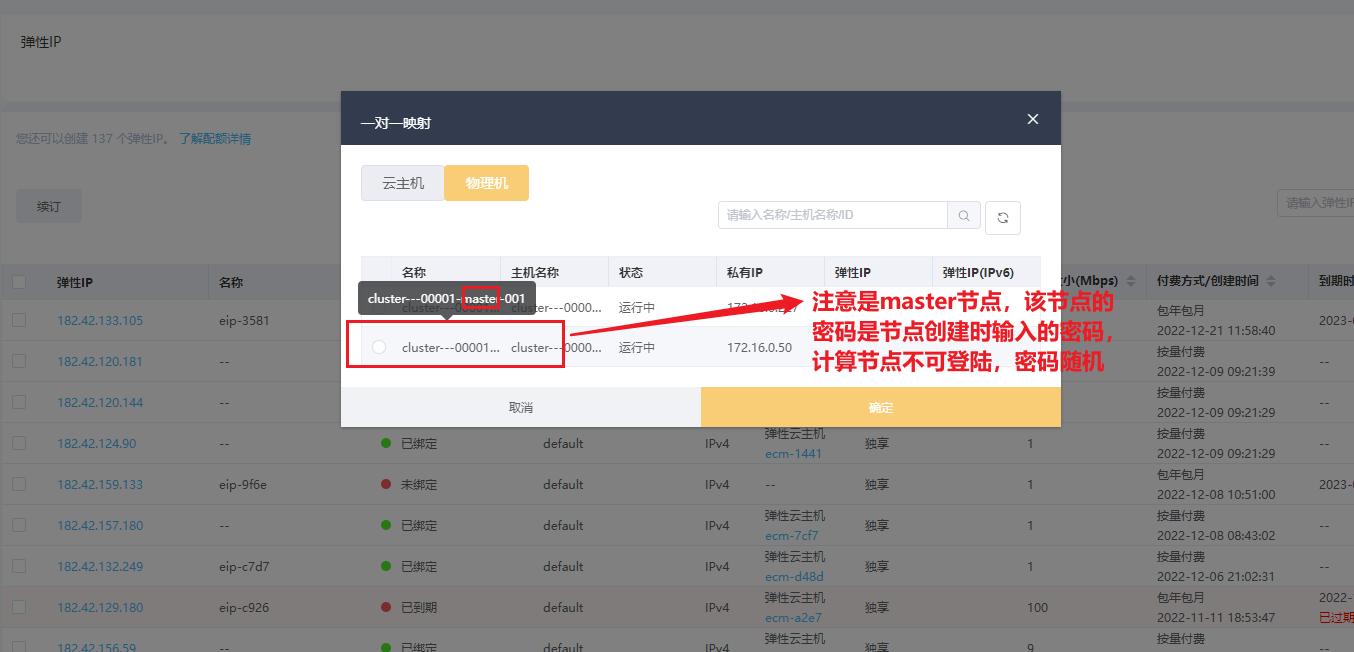Sort by 付费方式/创建时间 column arrows
The height and width of the screenshot is (652, 1354).
pyautogui.click(x=1271, y=282)
